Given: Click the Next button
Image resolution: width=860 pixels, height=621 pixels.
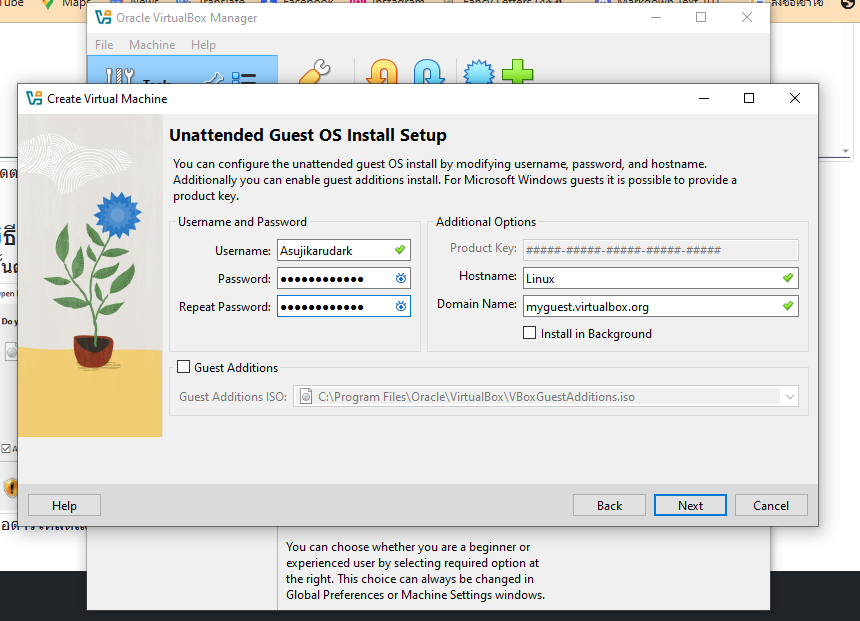Looking at the screenshot, I should (690, 505).
